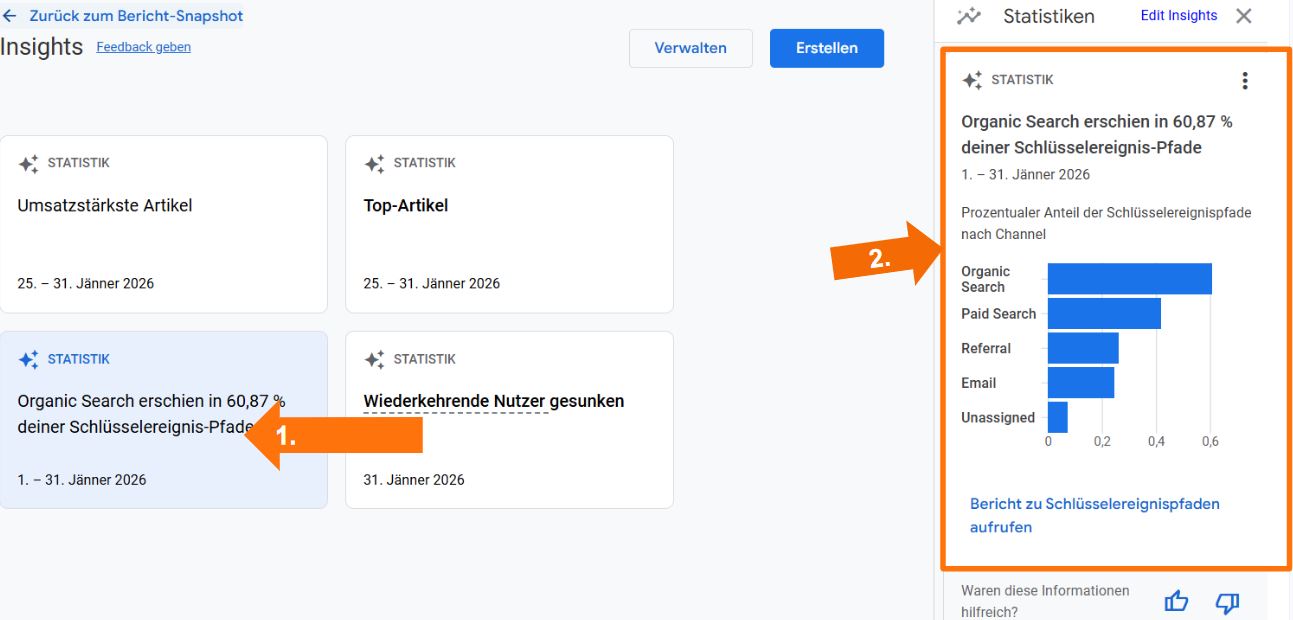
Task: Click the sparkle icon on Umsatzstärkste Artikel card
Action: (29, 162)
